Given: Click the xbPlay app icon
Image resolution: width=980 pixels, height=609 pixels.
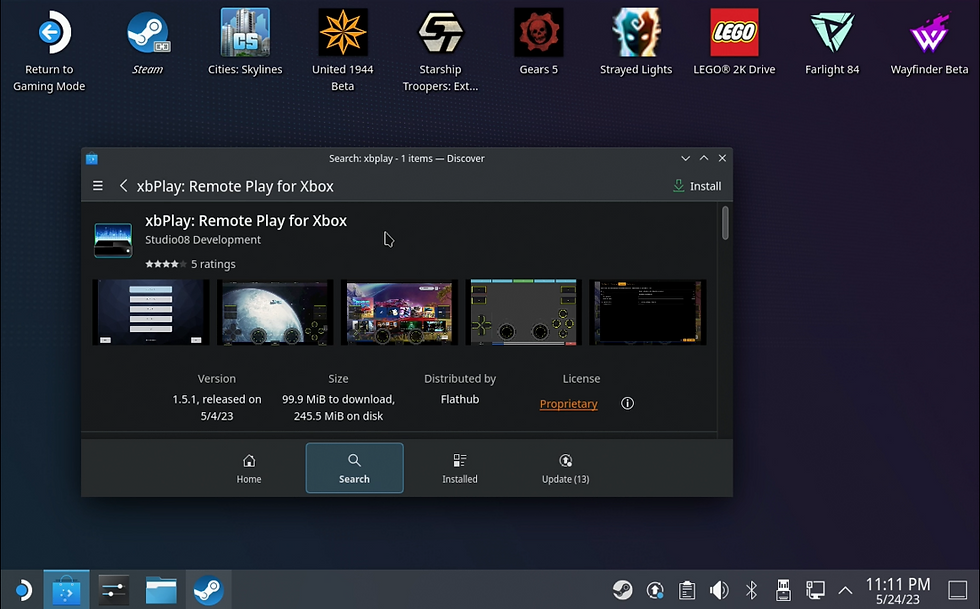Looking at the screenshot, I should tap(113, 240).
